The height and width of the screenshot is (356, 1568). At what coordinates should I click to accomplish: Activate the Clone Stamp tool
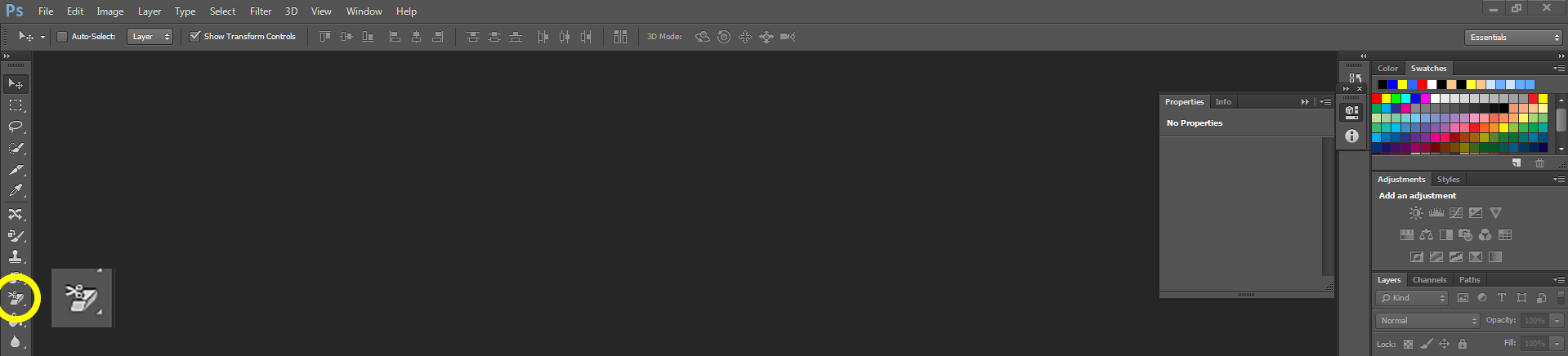[x=16, y=256]
